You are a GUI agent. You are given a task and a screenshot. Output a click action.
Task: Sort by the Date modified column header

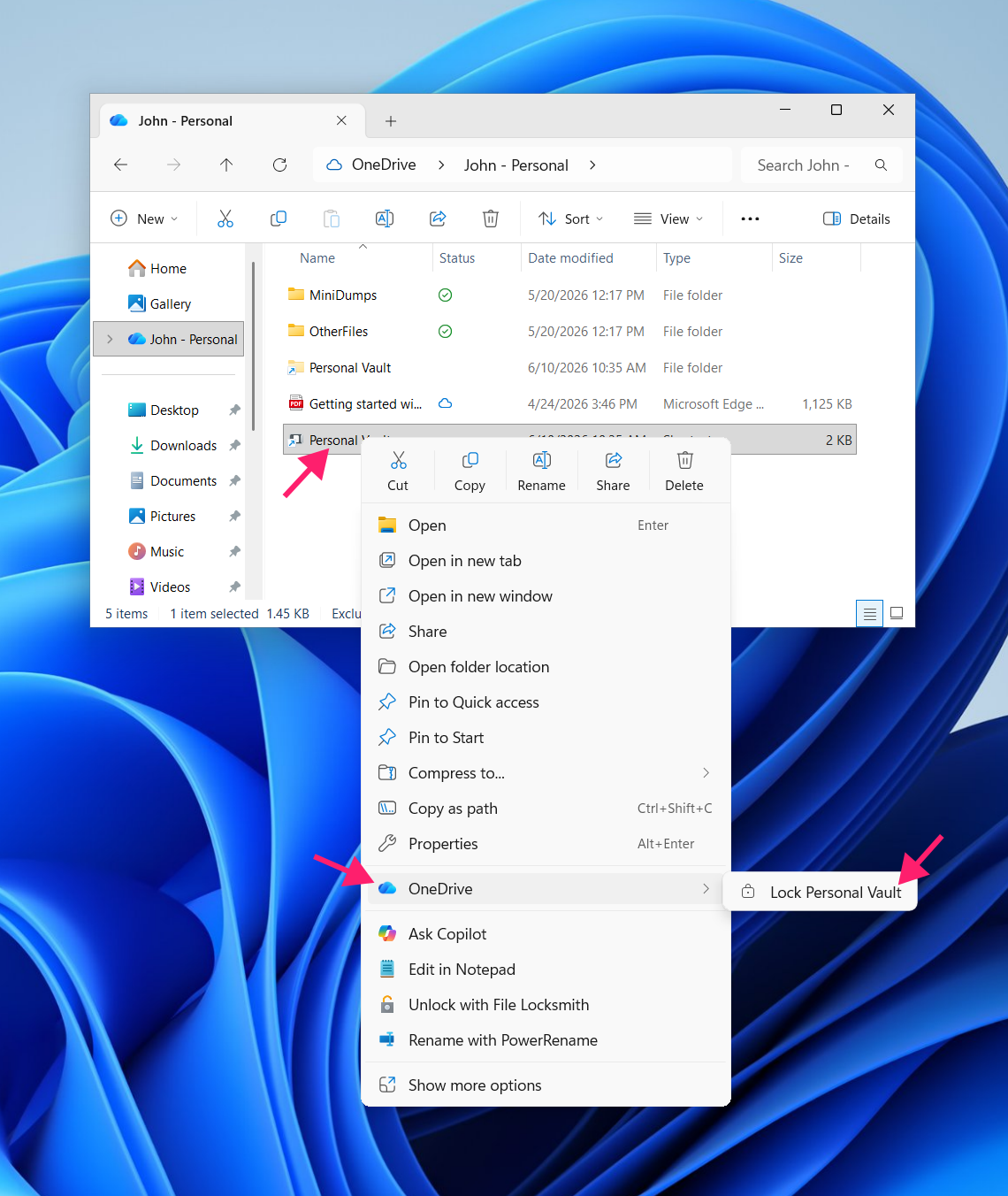(570, 258)
